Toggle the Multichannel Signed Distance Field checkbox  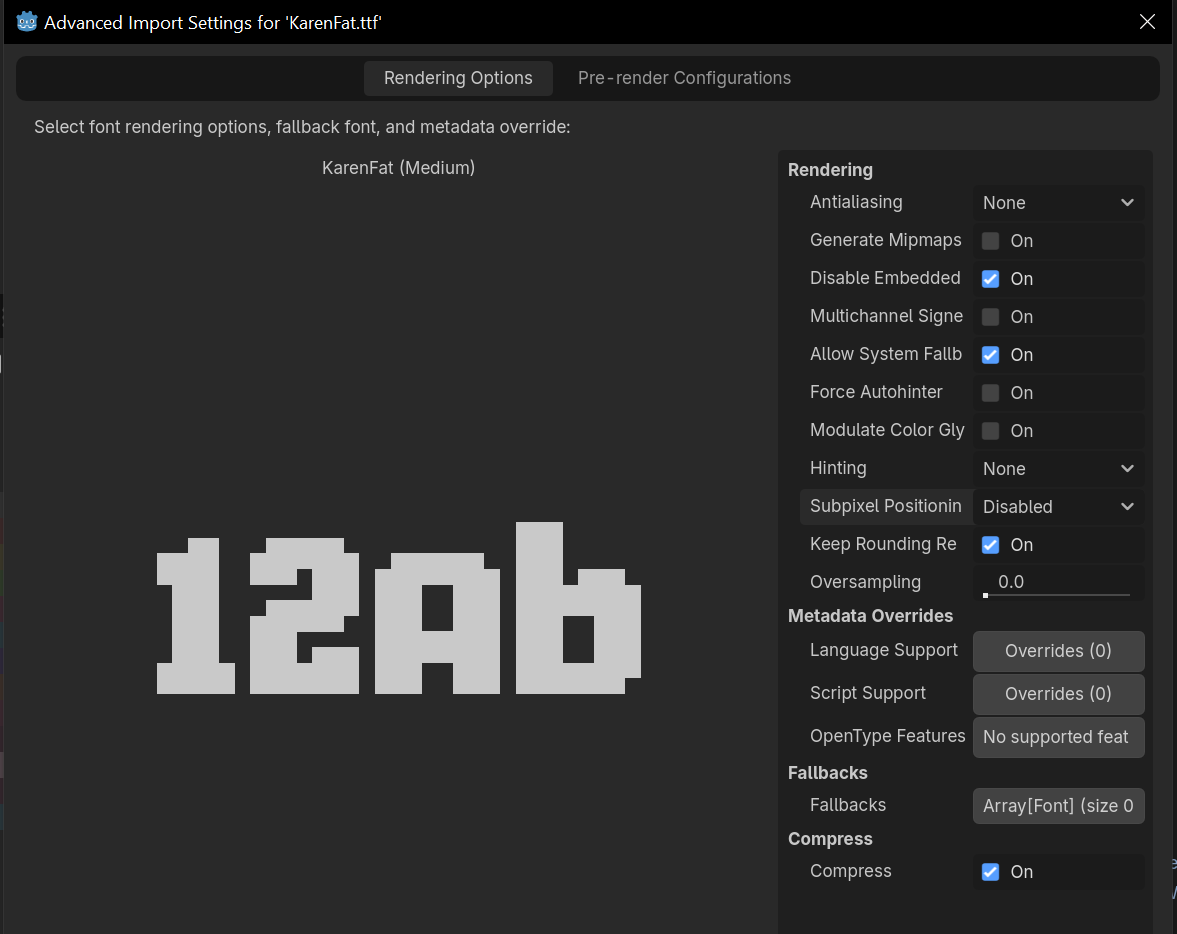pyautogui.click(x=990, y=317)
